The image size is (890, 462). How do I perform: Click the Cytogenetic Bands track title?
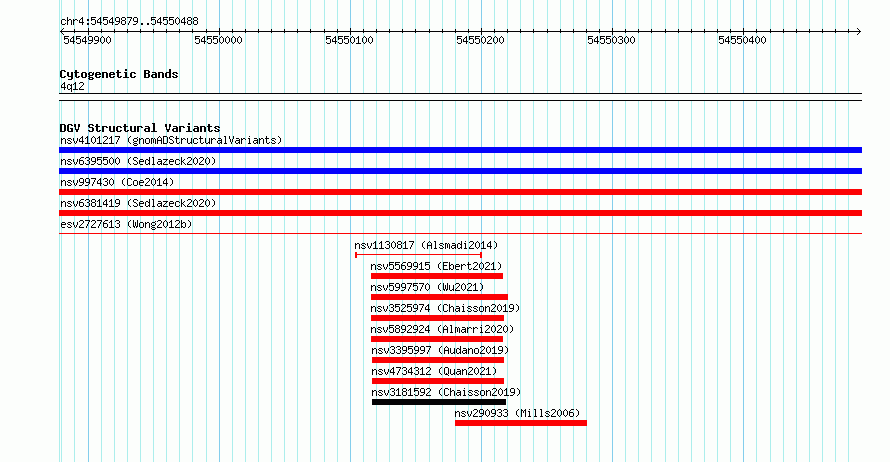pos(119,74)
